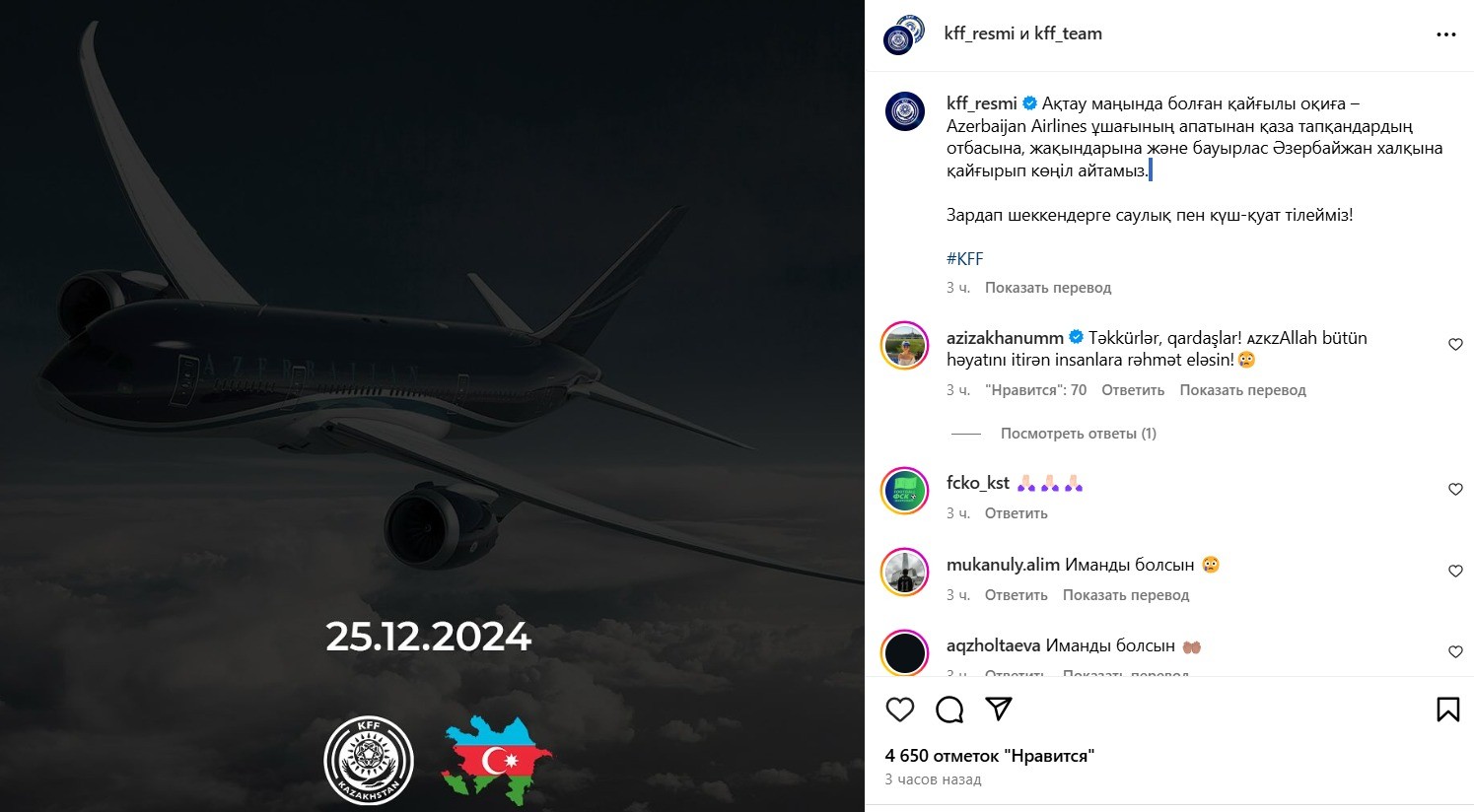
Task: Like mukanuly.alim's comment heart
Action: point(1455,571)
